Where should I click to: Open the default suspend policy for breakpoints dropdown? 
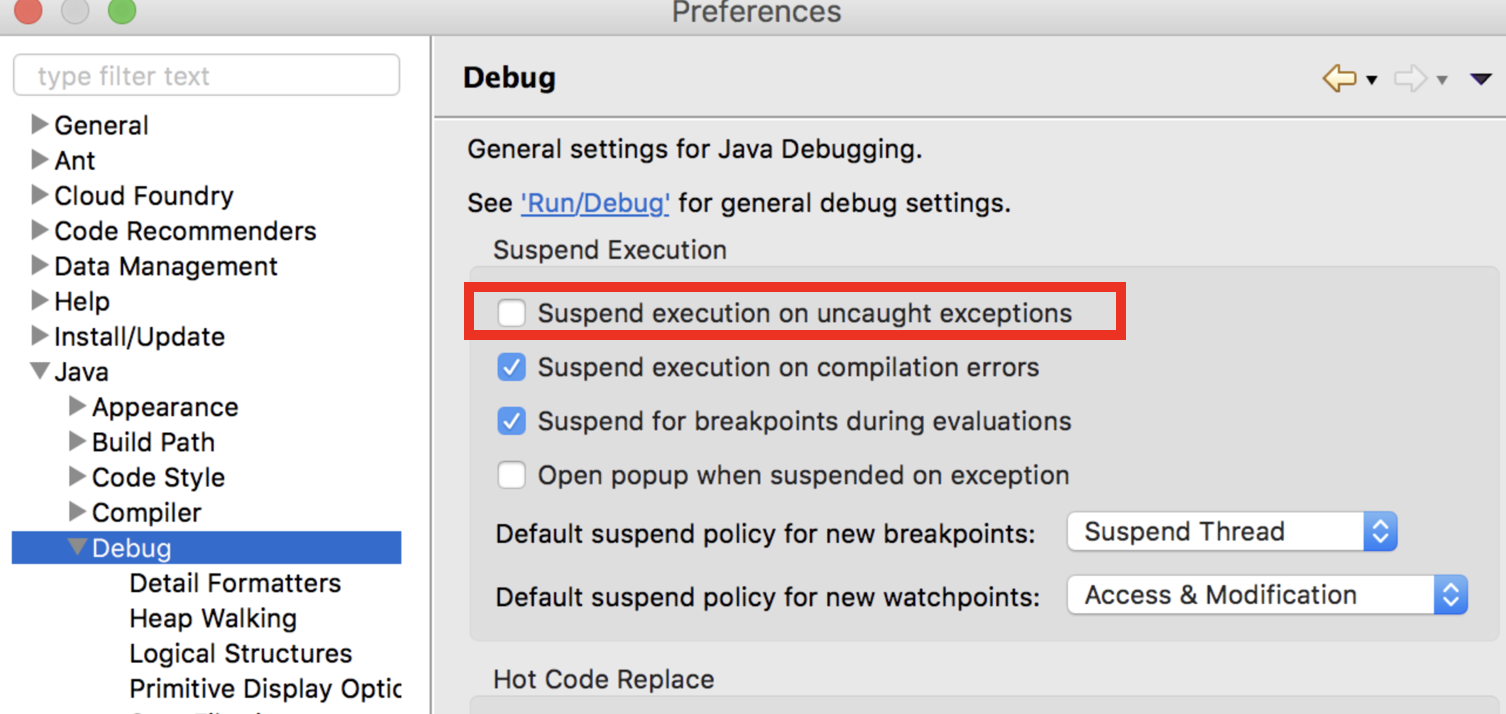tap(1230, 531)
